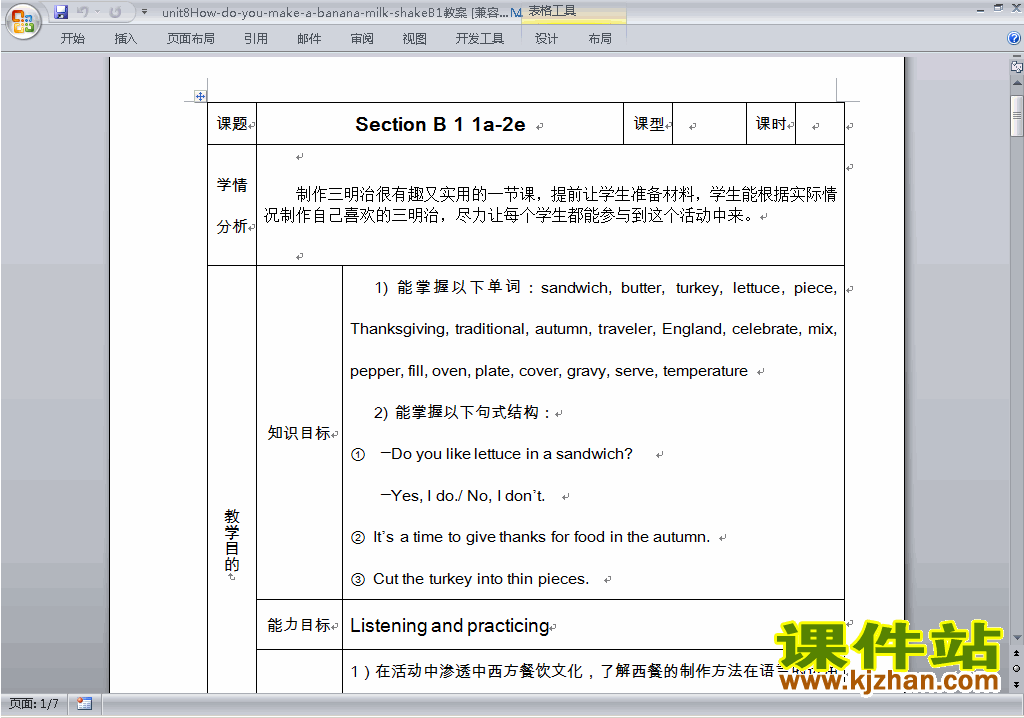Switch to the 页面布局 tab
Screen dimensions: 1024x718
[190, 39]
